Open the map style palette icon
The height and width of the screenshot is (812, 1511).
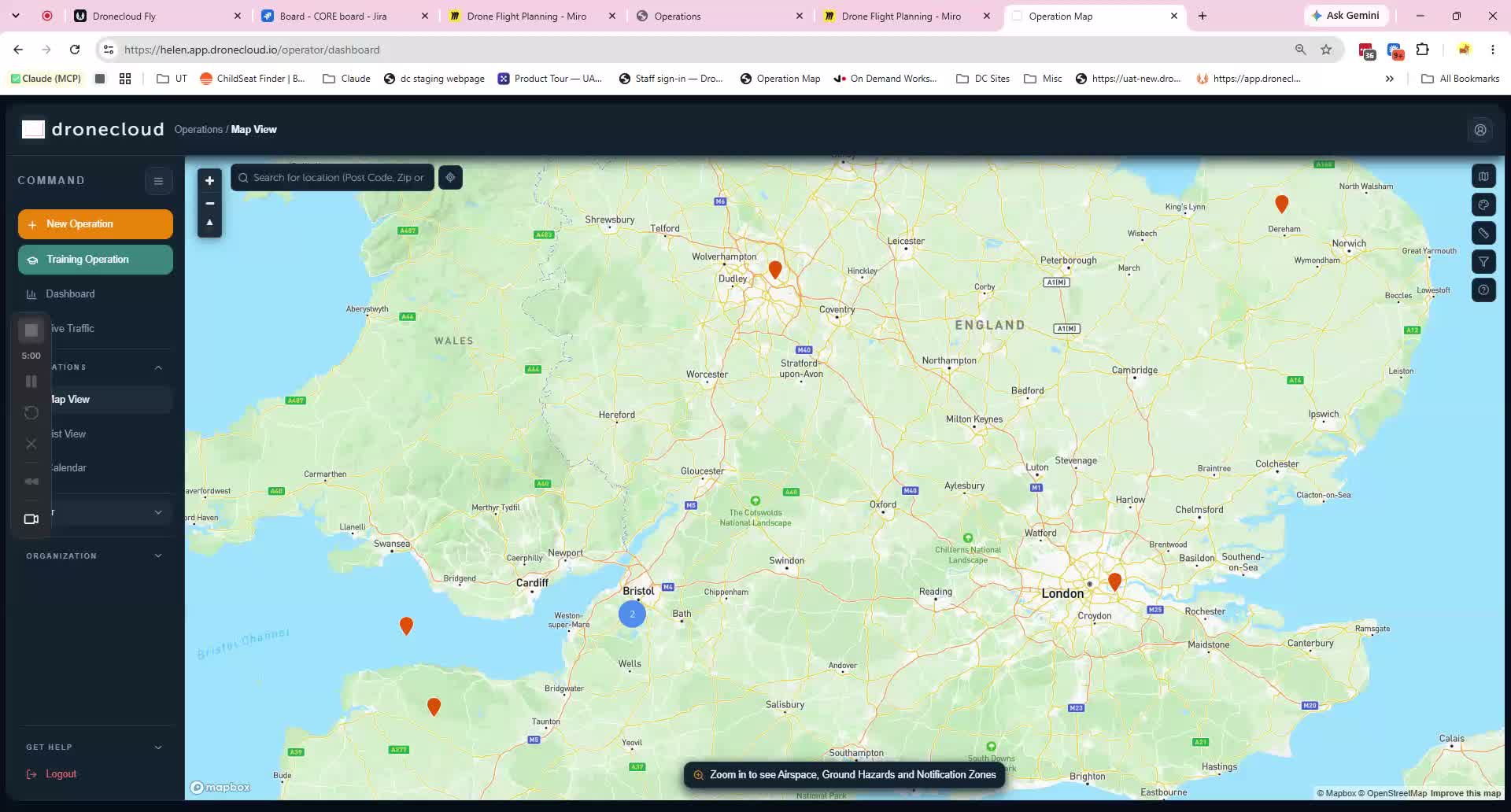pyautogui.click(x=1483, y=205)
